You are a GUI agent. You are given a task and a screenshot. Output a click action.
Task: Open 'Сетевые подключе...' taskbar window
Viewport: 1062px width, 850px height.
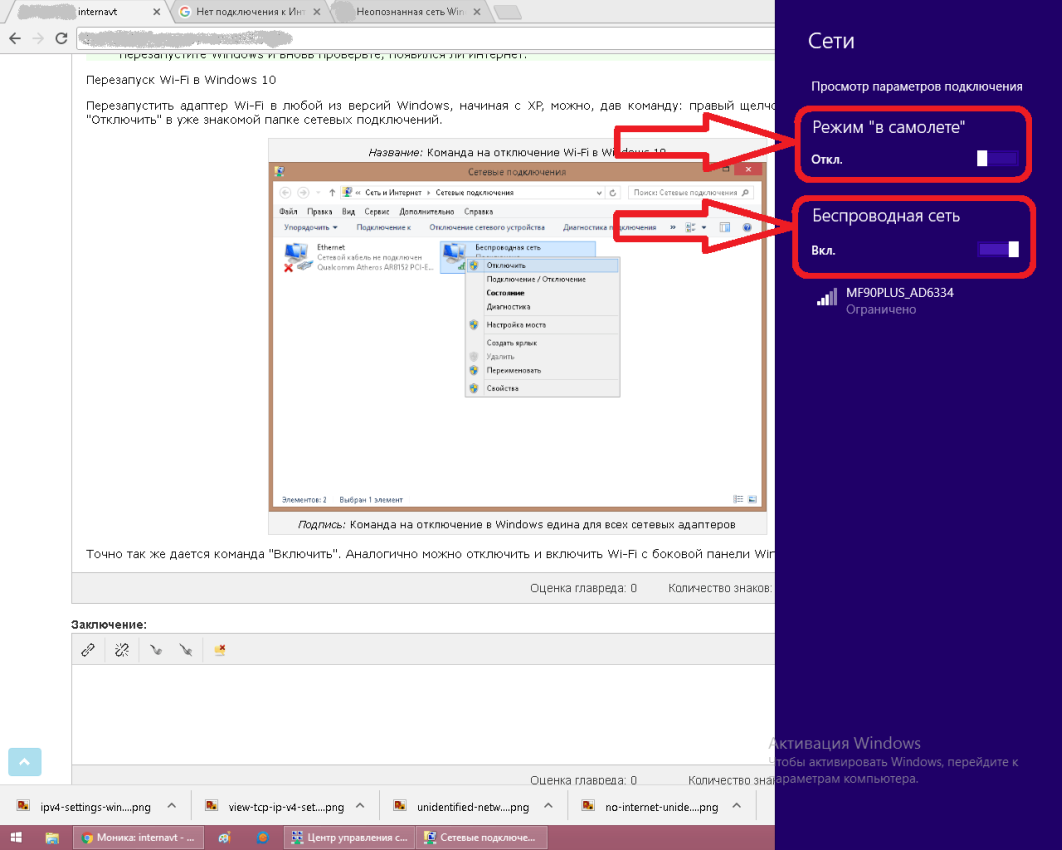[482, 838]
